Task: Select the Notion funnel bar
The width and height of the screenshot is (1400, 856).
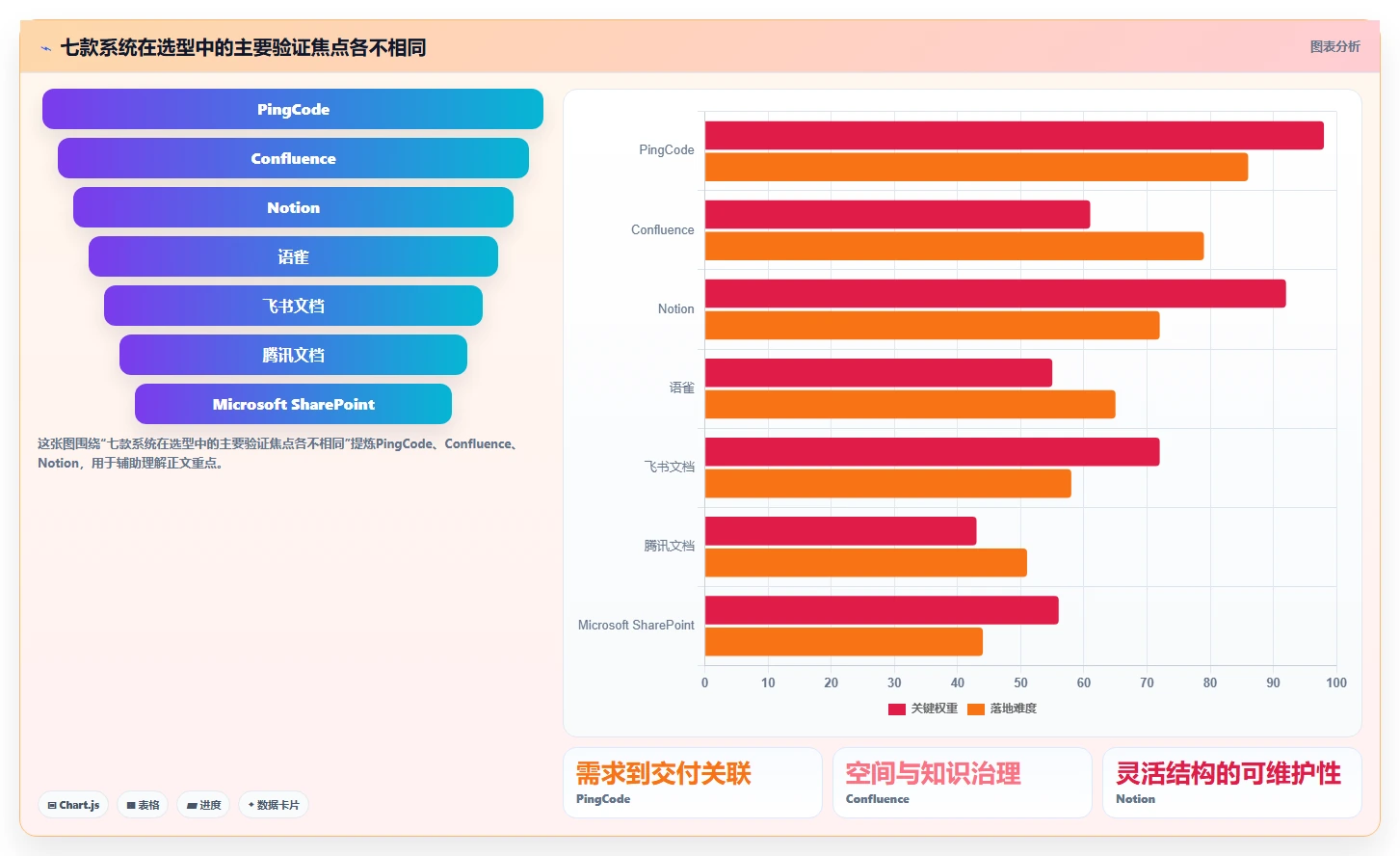Action: click(x=293, y=207)
